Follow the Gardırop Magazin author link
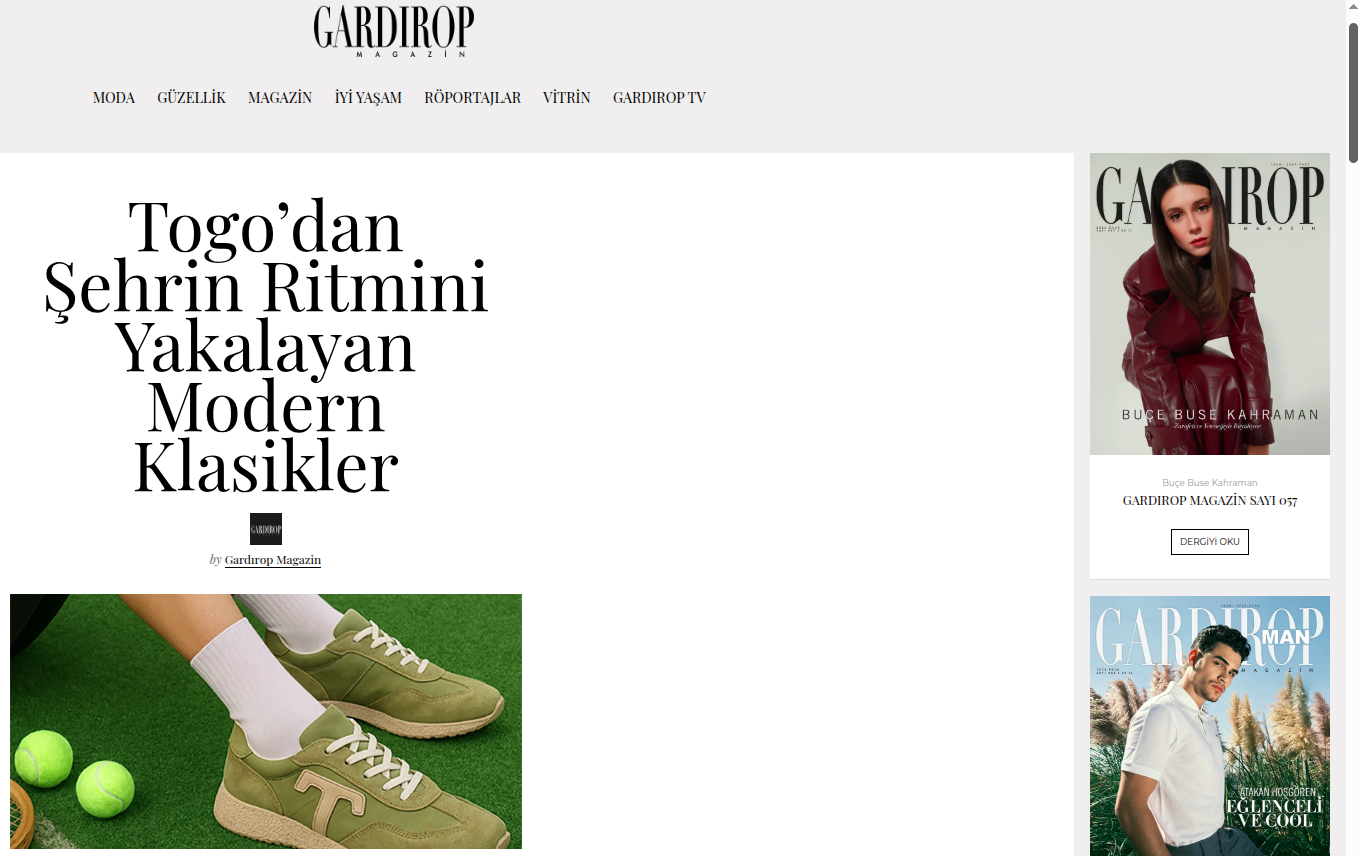The height and width of the screenshot is (856, 1359). [273, 560]
